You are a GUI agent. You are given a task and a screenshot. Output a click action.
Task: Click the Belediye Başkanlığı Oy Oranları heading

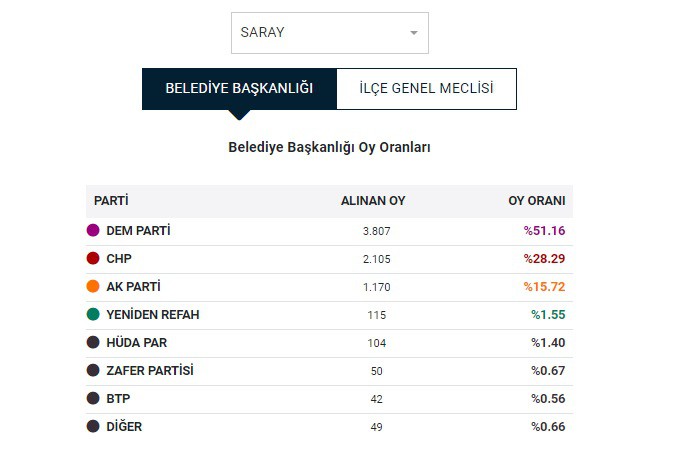[x=329, y=147]
